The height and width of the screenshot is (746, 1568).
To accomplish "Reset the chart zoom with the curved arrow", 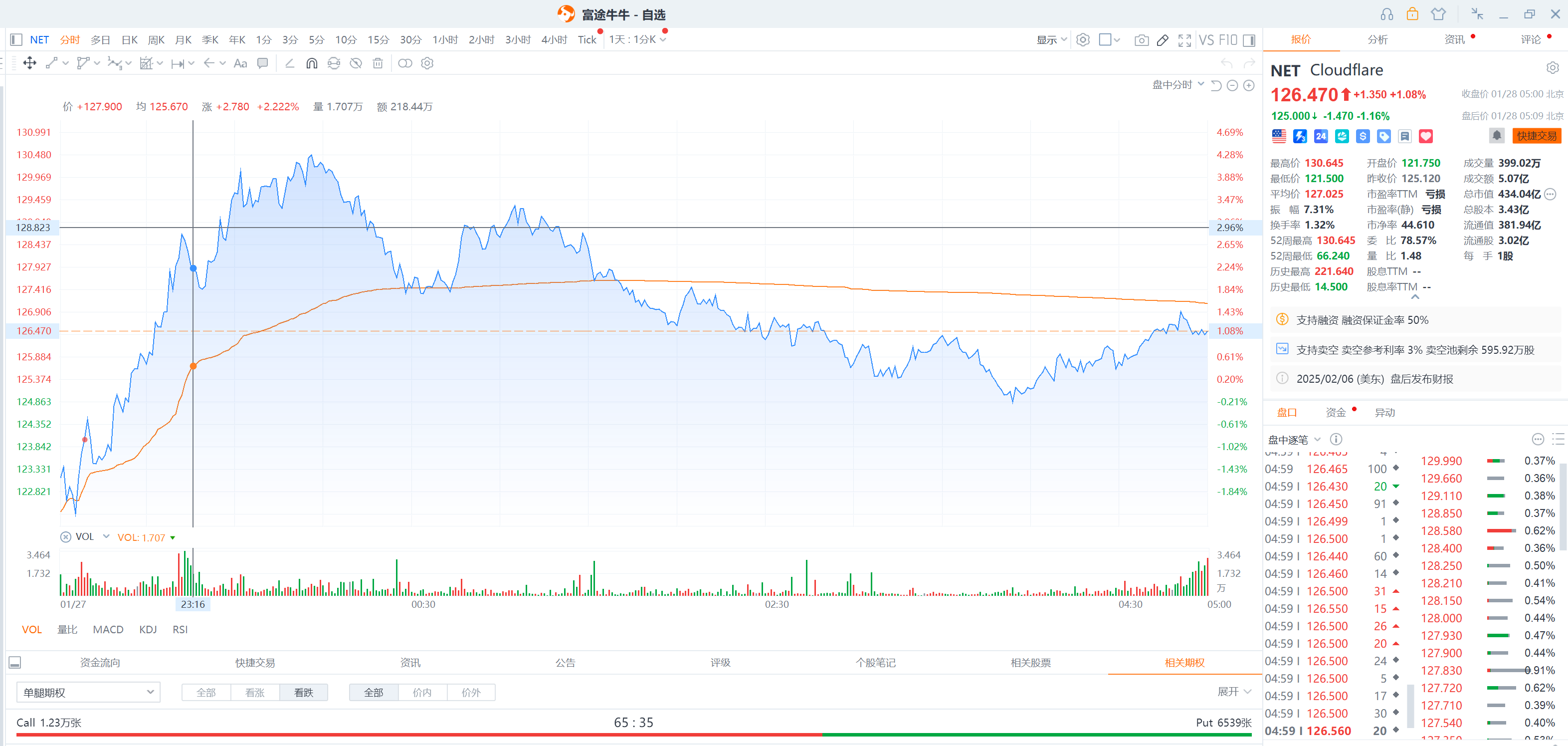I will [1216, 86].
